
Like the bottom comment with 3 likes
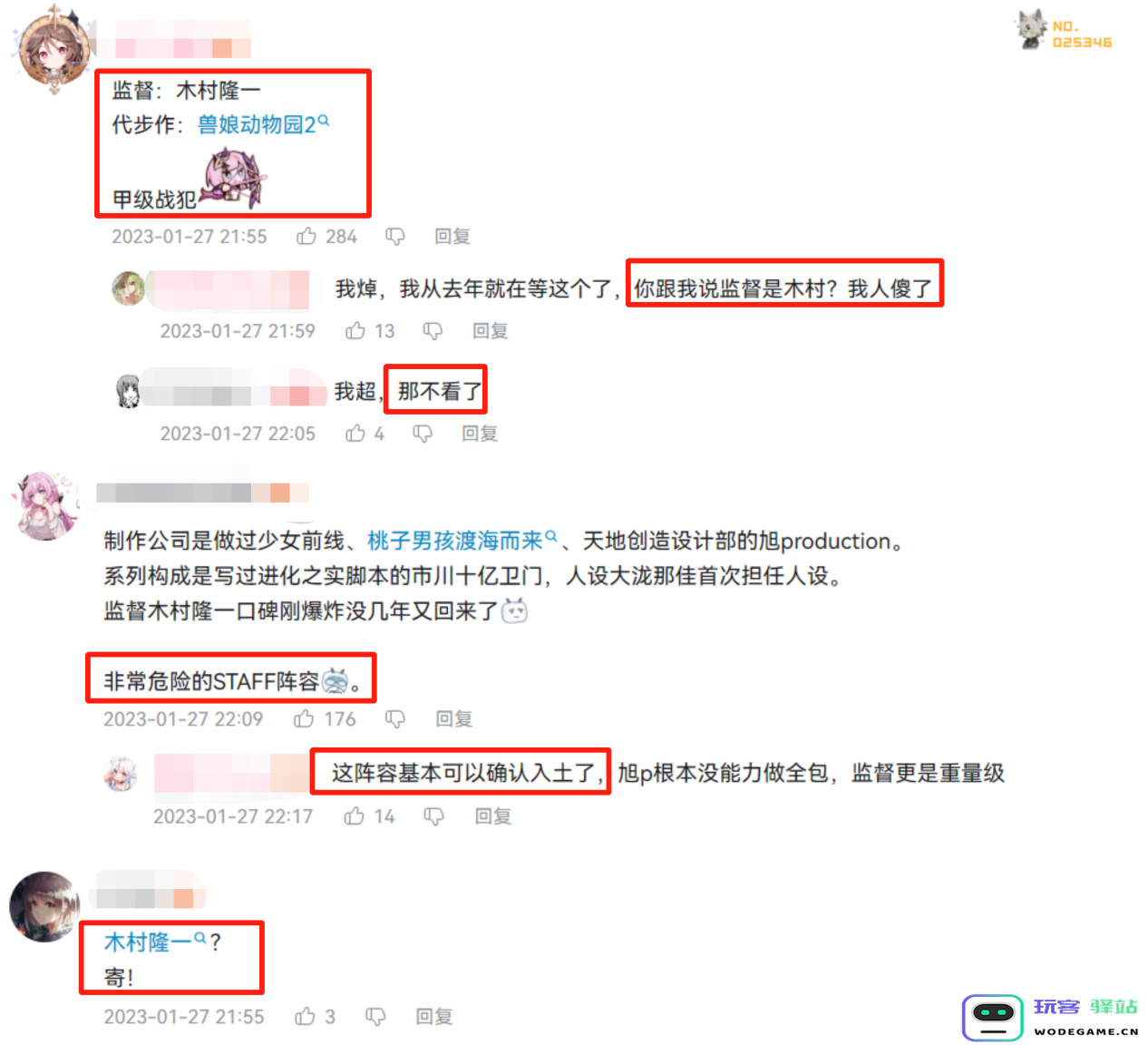coord(306,1016)
